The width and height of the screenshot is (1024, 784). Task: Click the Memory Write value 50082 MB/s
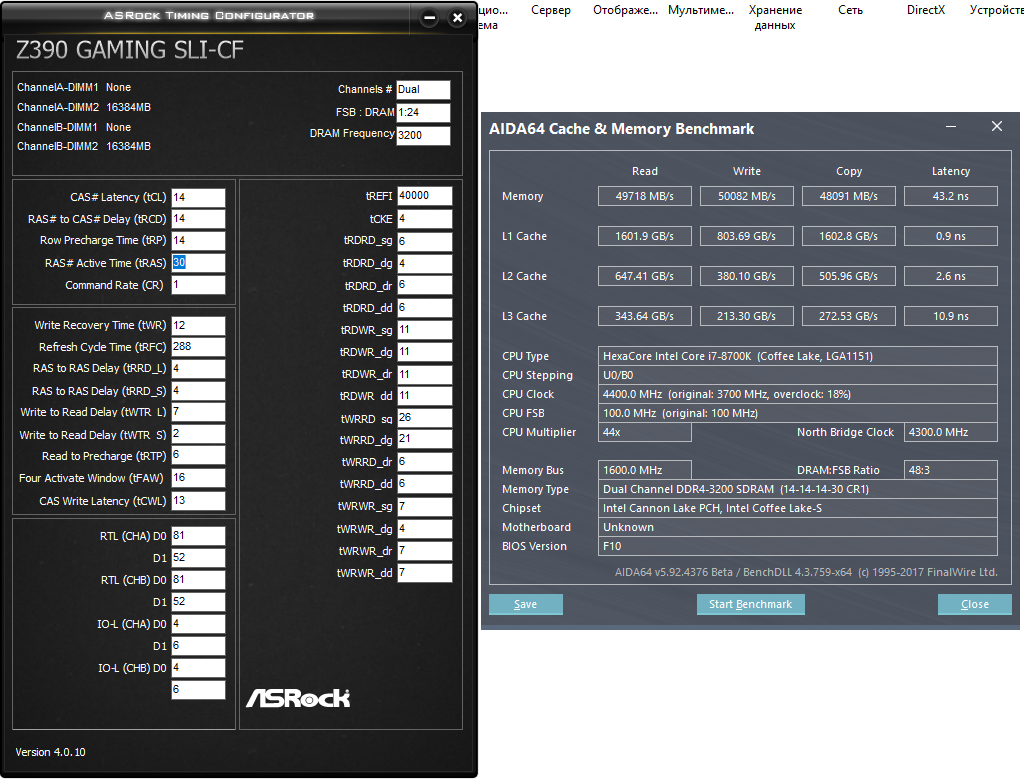point(746,196)
